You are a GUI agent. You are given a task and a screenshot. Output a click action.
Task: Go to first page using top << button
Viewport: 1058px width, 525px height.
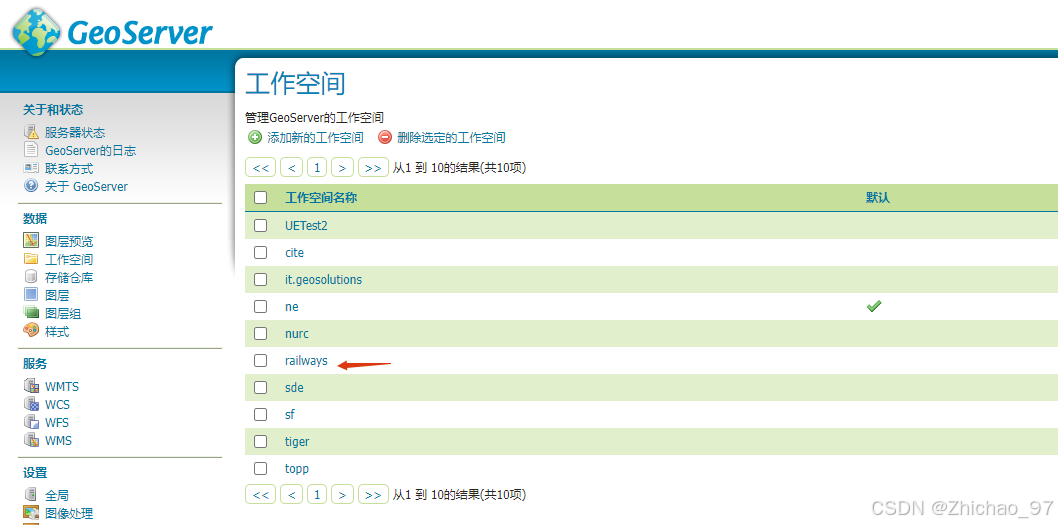point(260,167)
